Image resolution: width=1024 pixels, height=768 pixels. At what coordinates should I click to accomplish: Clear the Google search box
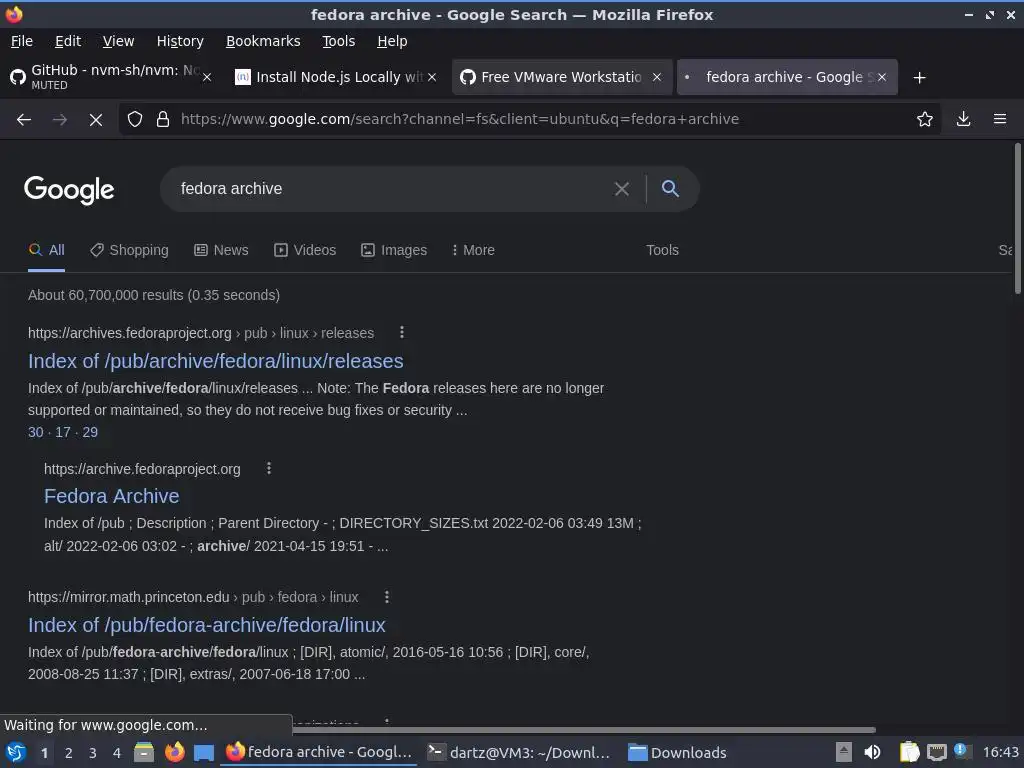pyautogui.click(x=622, y=189)
